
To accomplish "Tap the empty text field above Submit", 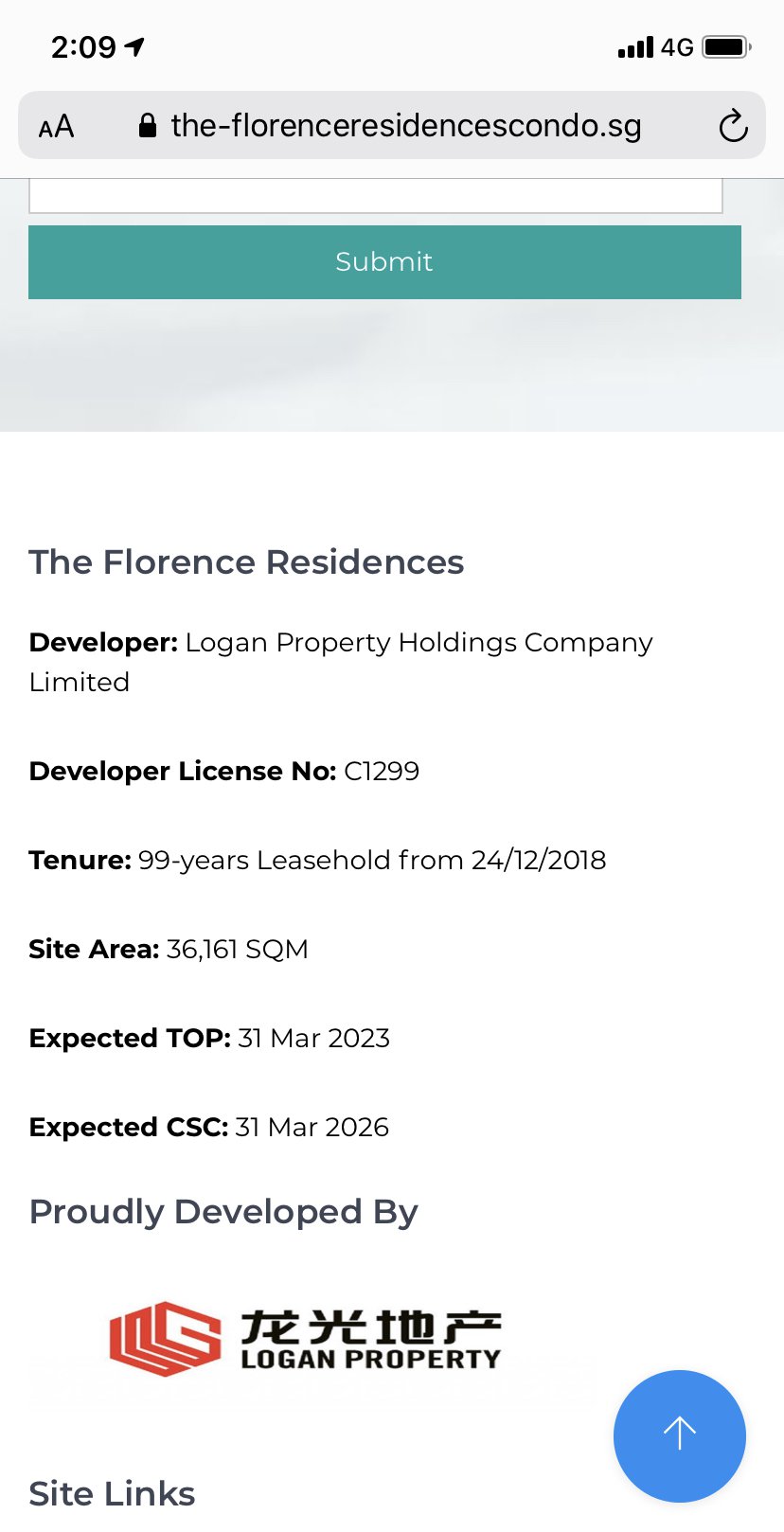I will click(x=376, y=196).
